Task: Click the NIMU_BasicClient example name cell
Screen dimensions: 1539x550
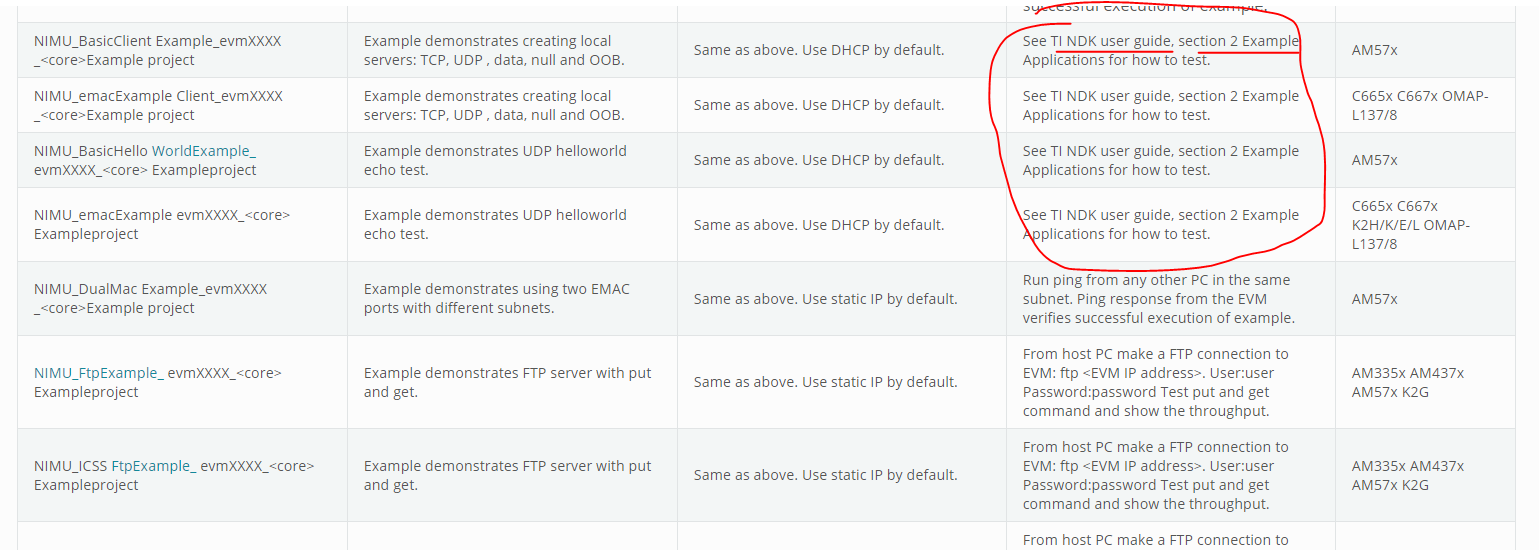Action: tap(157, 51)
